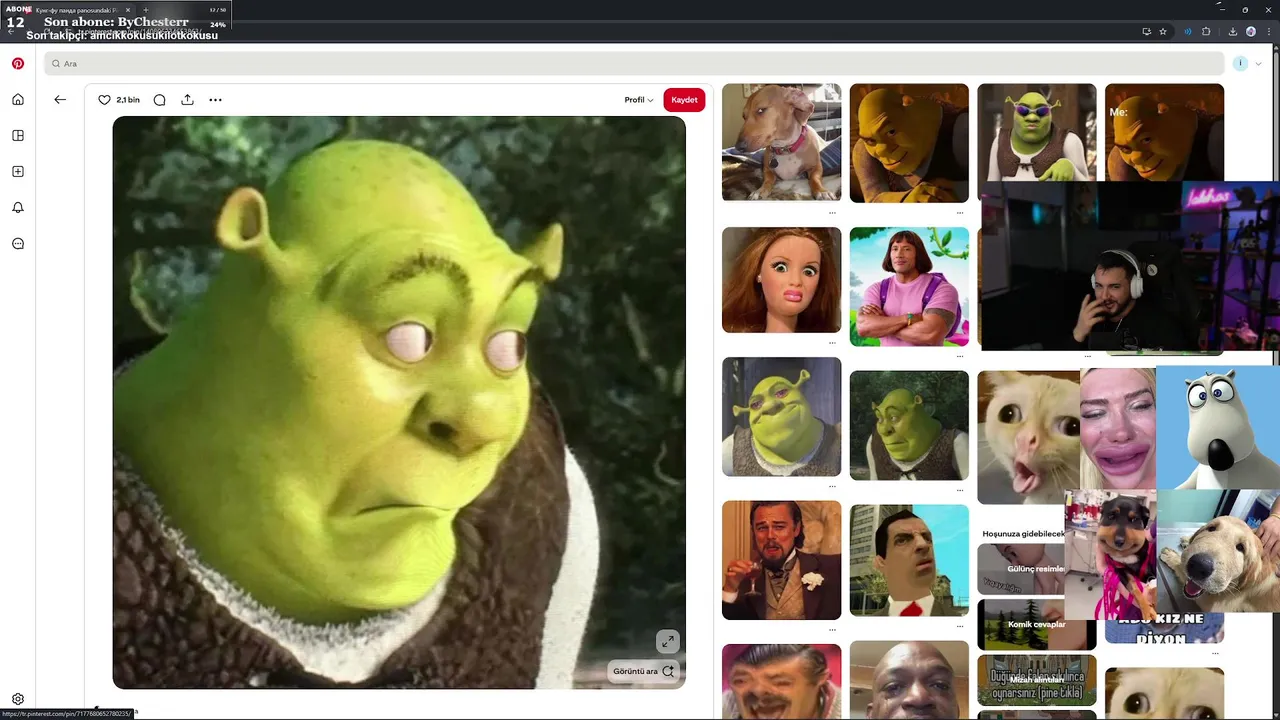The width and height of the screenshot is (1280, 720).
Task: Open Chrome profile avatar
Action: tap(1250, 31)
